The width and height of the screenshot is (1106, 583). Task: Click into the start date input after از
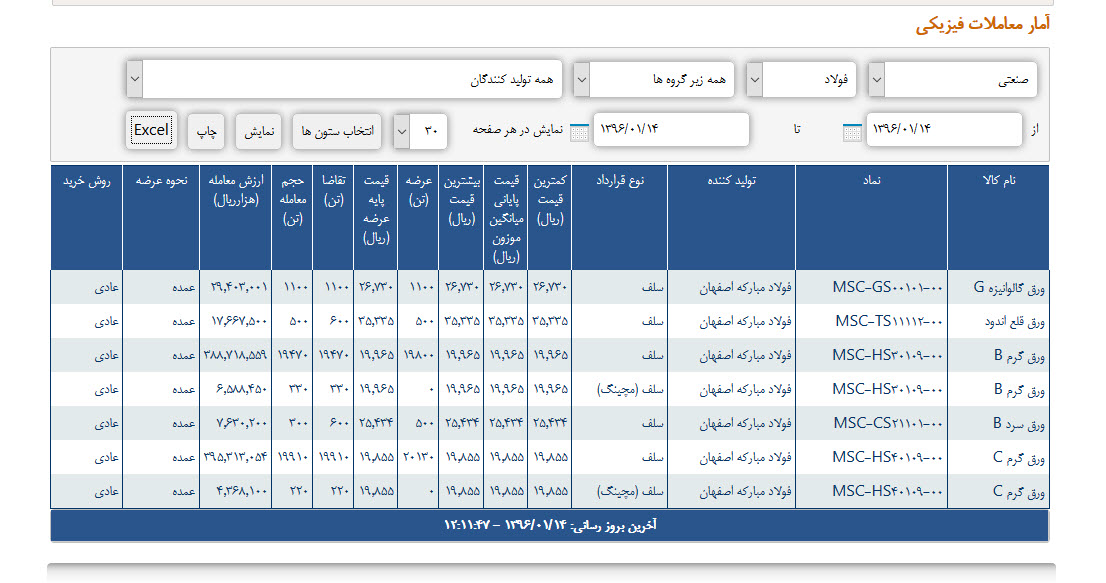click(943, 129)
